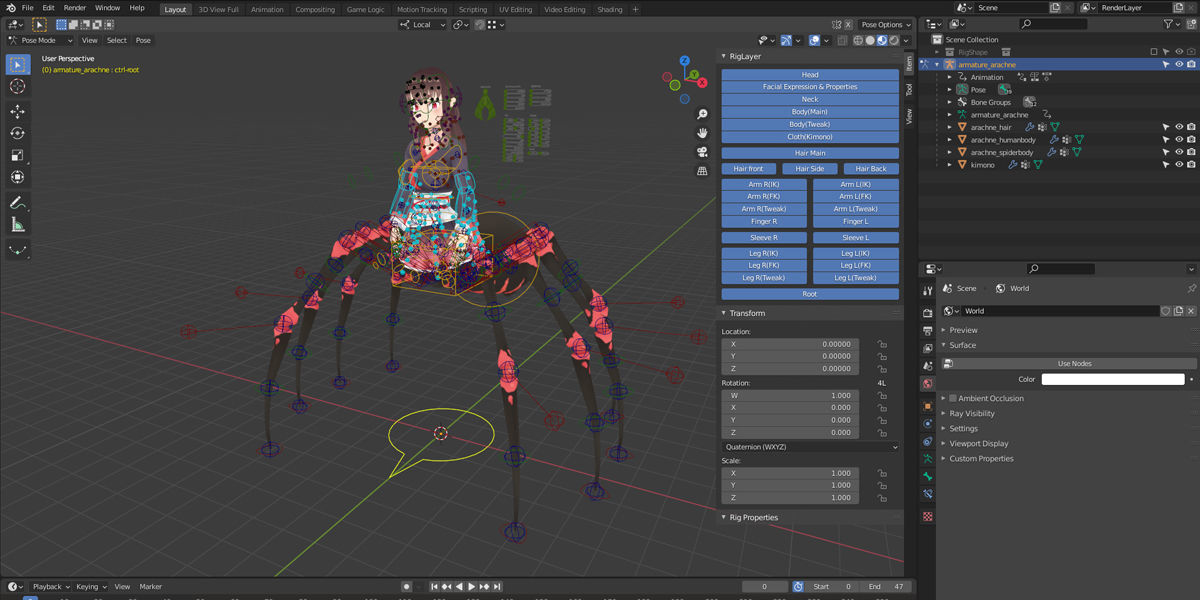Click the Blender logo menu icon
The width and height of the screenshot is (1200, 600).
(9, 8)
